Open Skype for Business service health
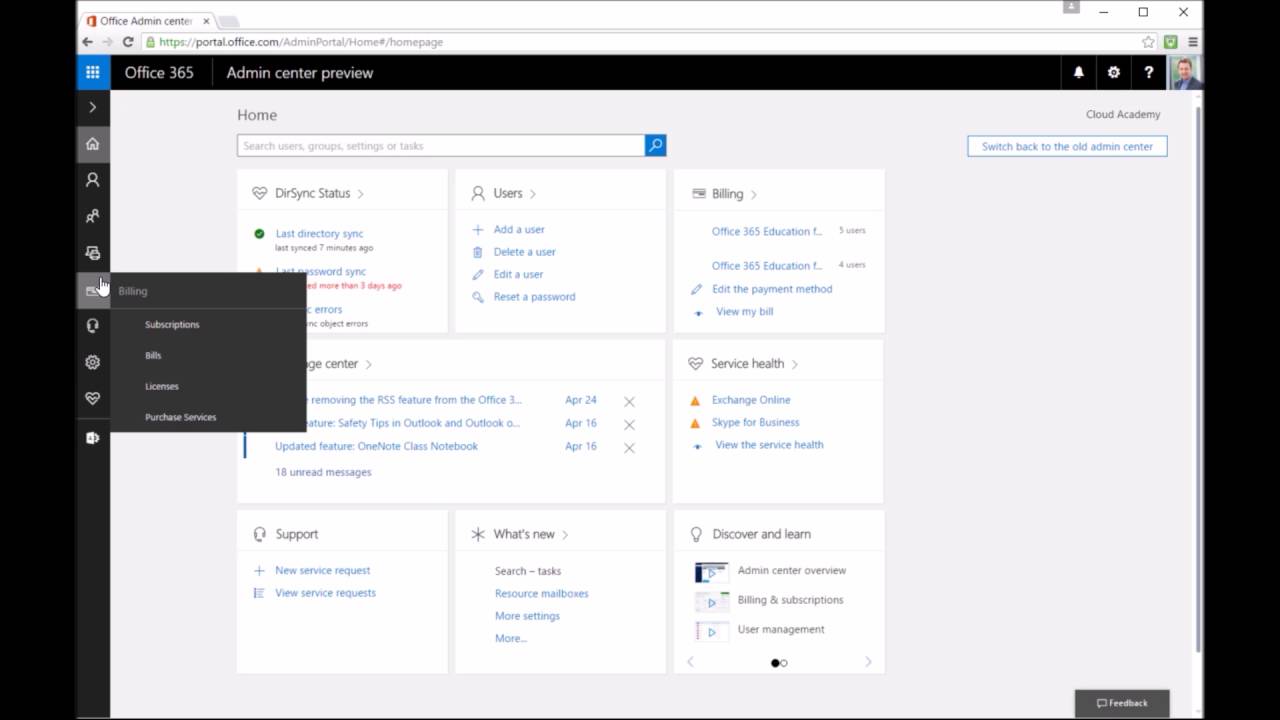This screenshot has width=1280, height=720. click(x=755, y=422)
